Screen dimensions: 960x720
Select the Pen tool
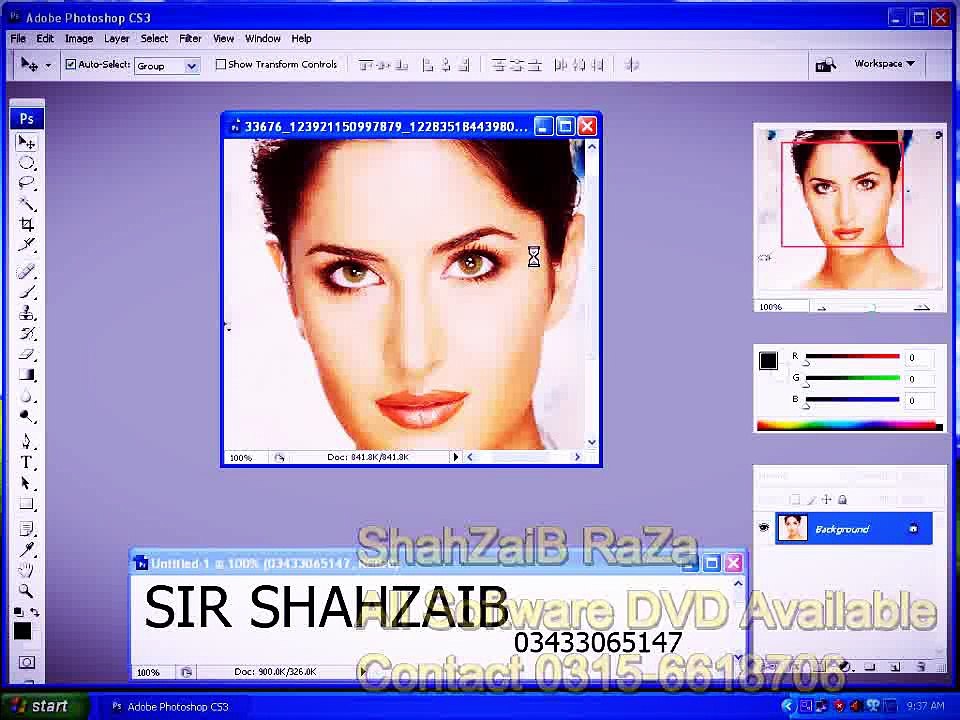(x=26, y=441)
